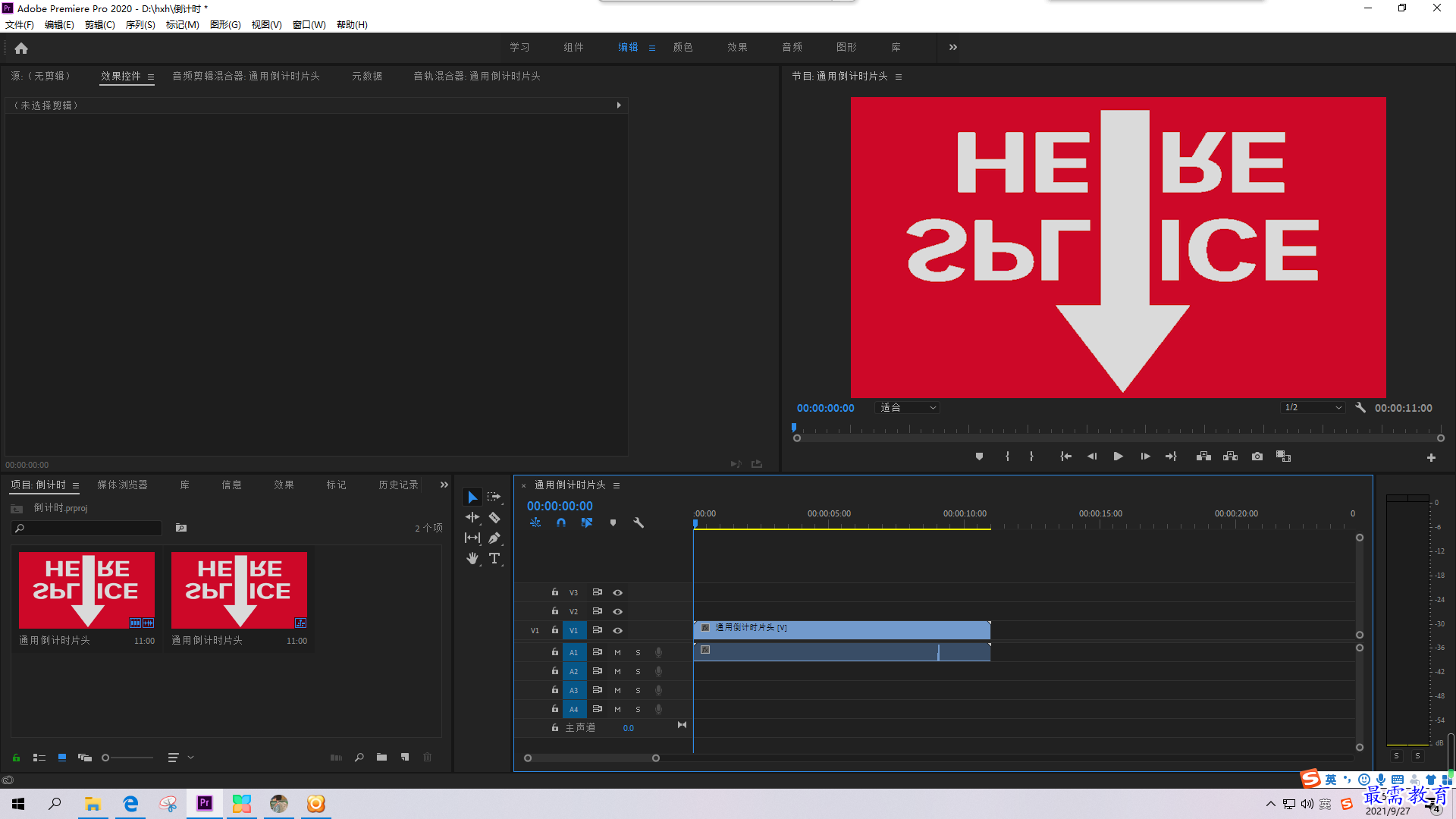Select the Selection tool arrow
Viewport: 1456px width, 819px height.
pyautogui.click(x=472, y=497)
